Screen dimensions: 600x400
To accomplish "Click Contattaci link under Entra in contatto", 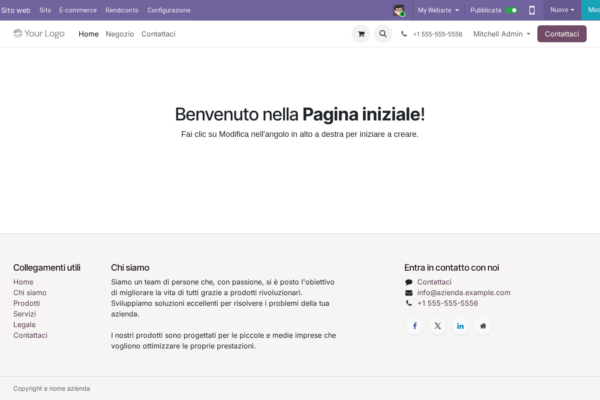I will tap(434, 282).
